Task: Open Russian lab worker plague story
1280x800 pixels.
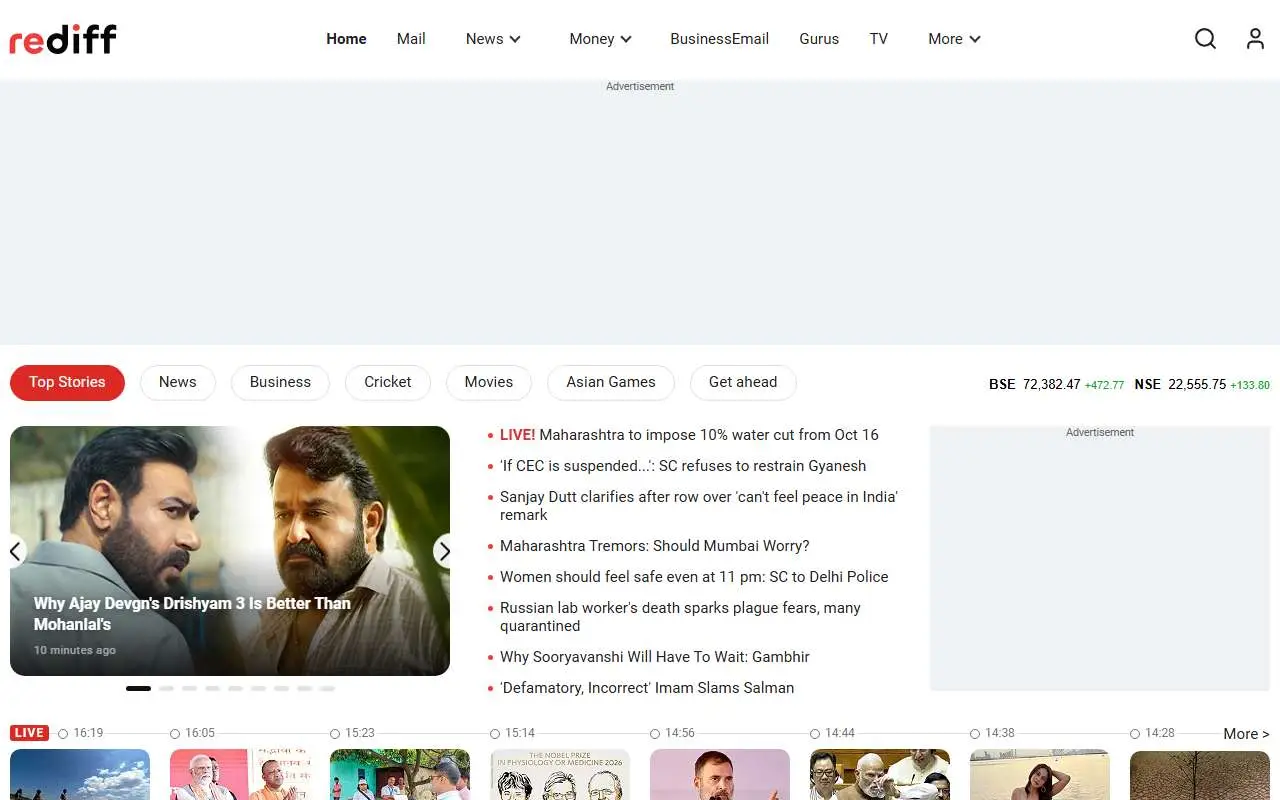Action: 680,617
